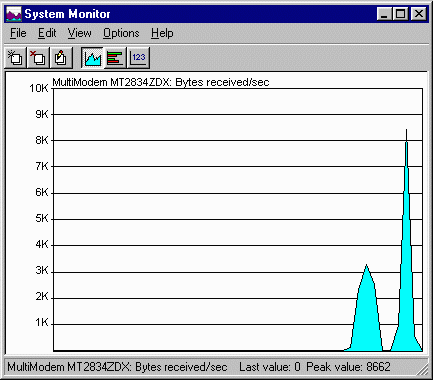
Task: Select the Bytes received/sec chart title
Action: pyautogui.click(x=161, y=82)
